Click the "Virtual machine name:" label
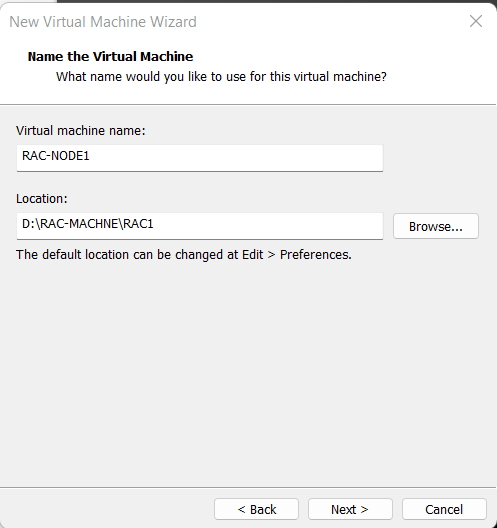This screenshot has width=497, height=528. (81, 130)
